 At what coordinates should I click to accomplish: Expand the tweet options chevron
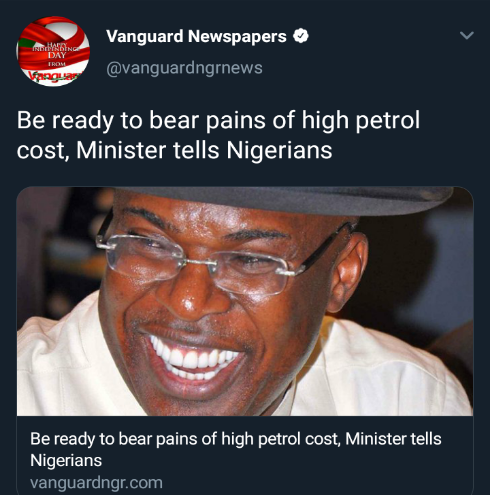pyautogui.click(x=466, y=35)
